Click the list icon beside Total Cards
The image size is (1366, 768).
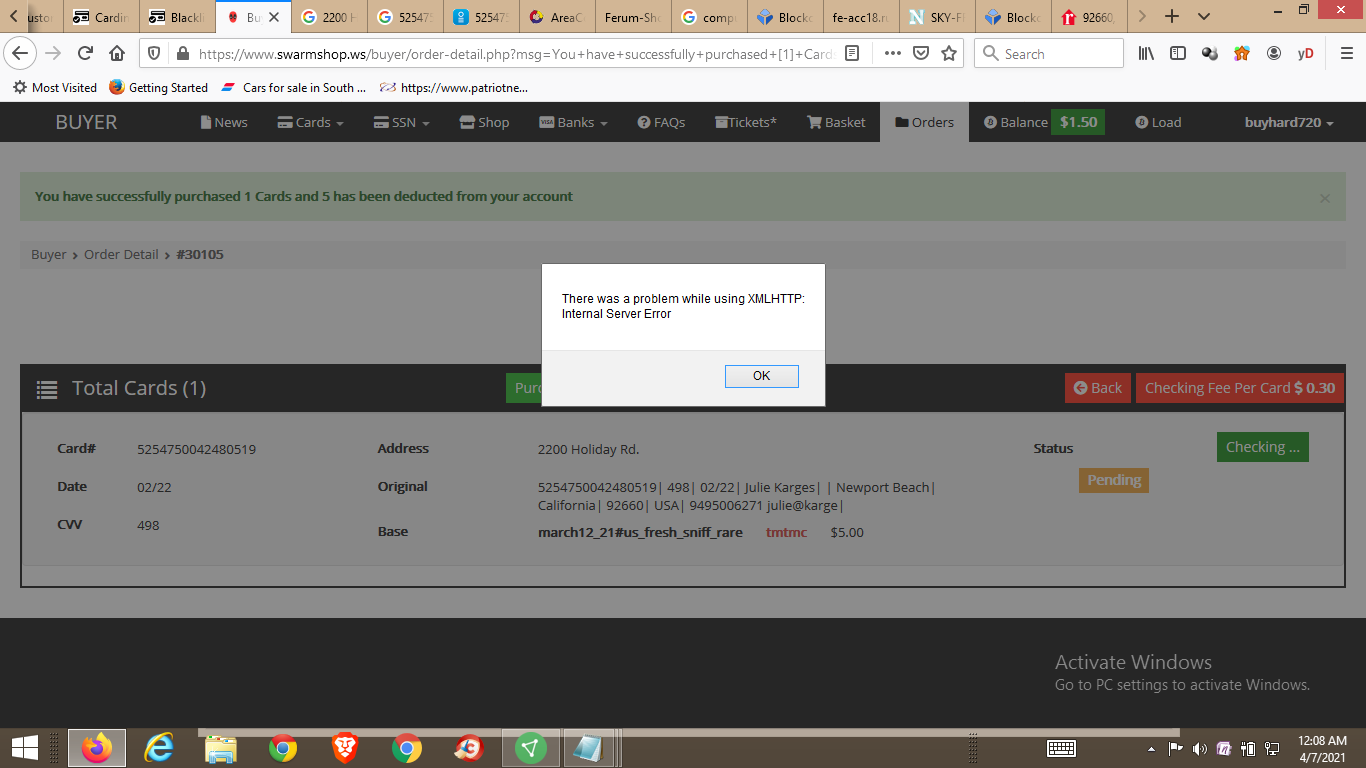pos(46,388)
